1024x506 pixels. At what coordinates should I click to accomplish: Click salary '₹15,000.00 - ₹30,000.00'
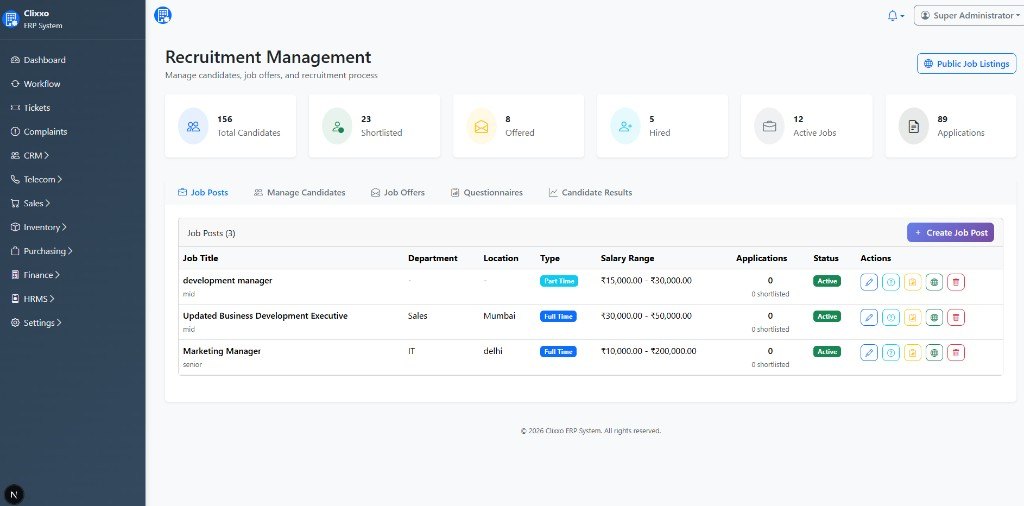647,280
